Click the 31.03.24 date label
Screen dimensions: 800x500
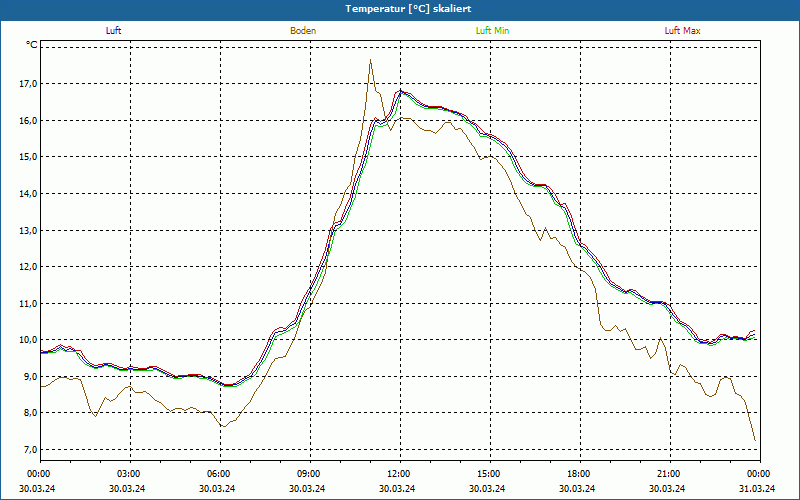point(757,488)
